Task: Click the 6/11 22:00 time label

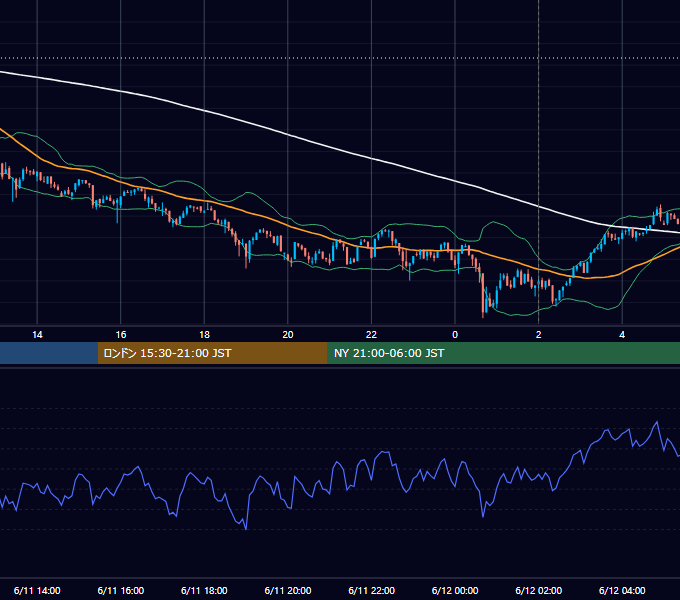Action: point(371,590)
